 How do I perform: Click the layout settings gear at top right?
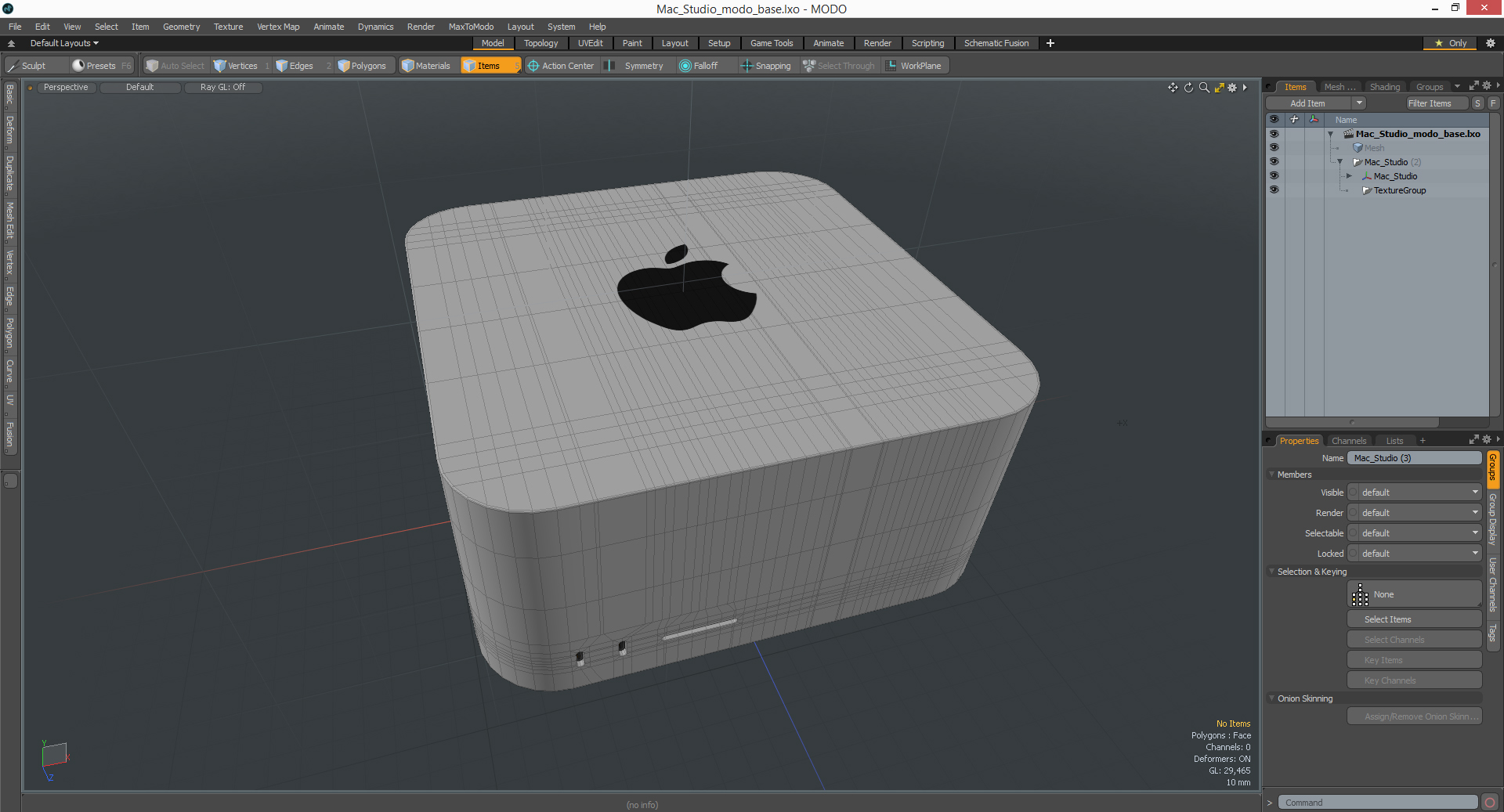tap(1491, 43)
